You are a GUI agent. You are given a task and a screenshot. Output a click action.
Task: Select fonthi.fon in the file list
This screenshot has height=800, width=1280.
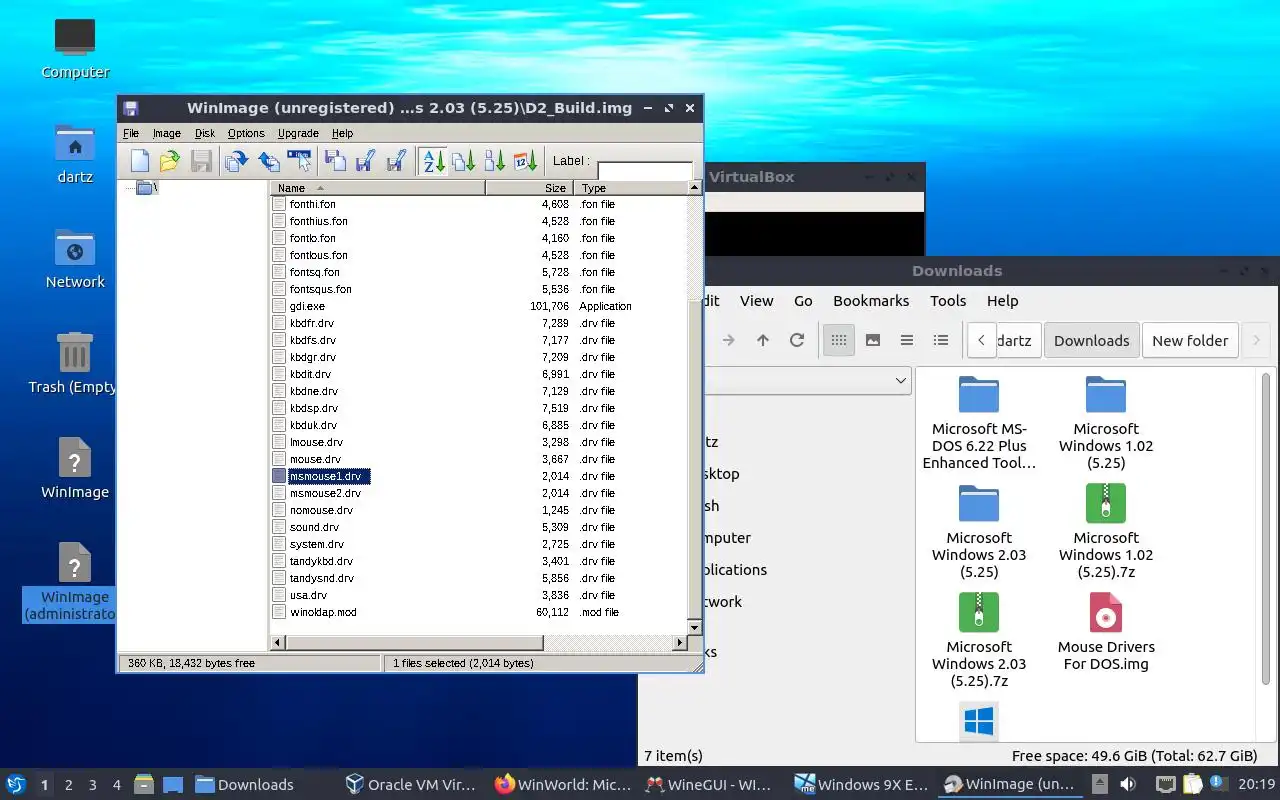[x=312, y=204]
